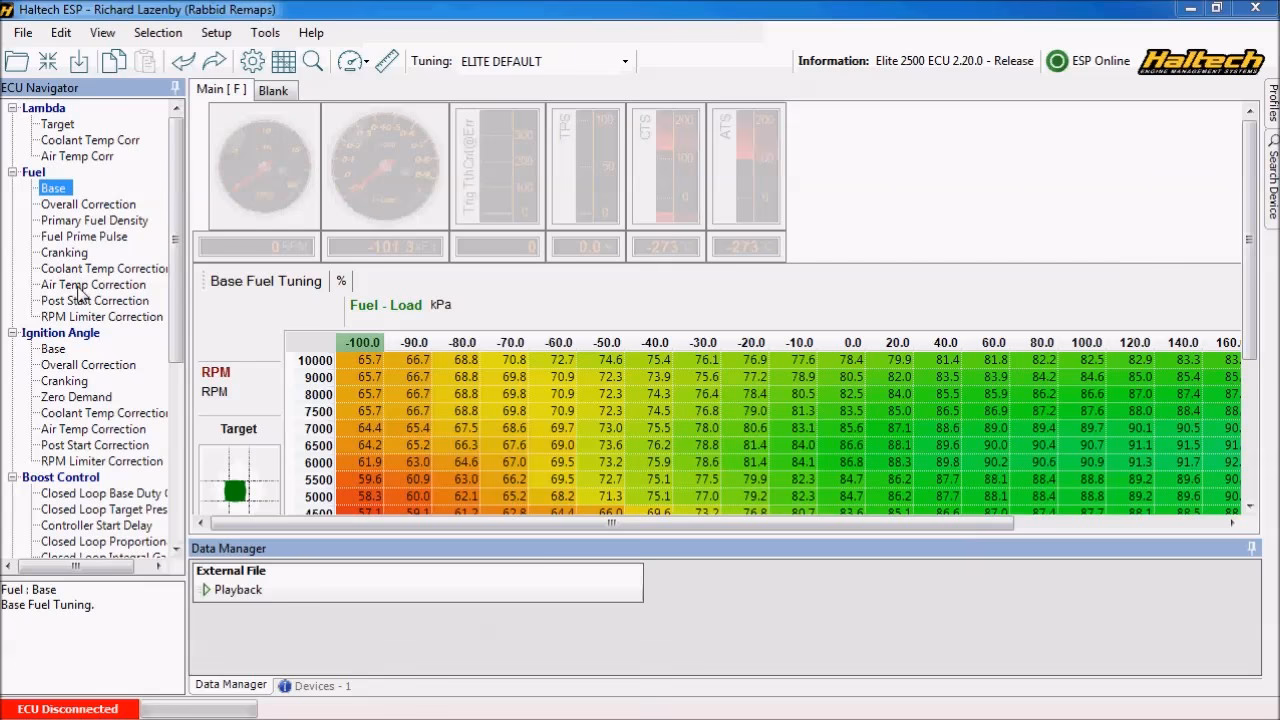The image size is (1280, 720).
Task: Click the green ESP Online status icon
Action: tap(1057, 61)
